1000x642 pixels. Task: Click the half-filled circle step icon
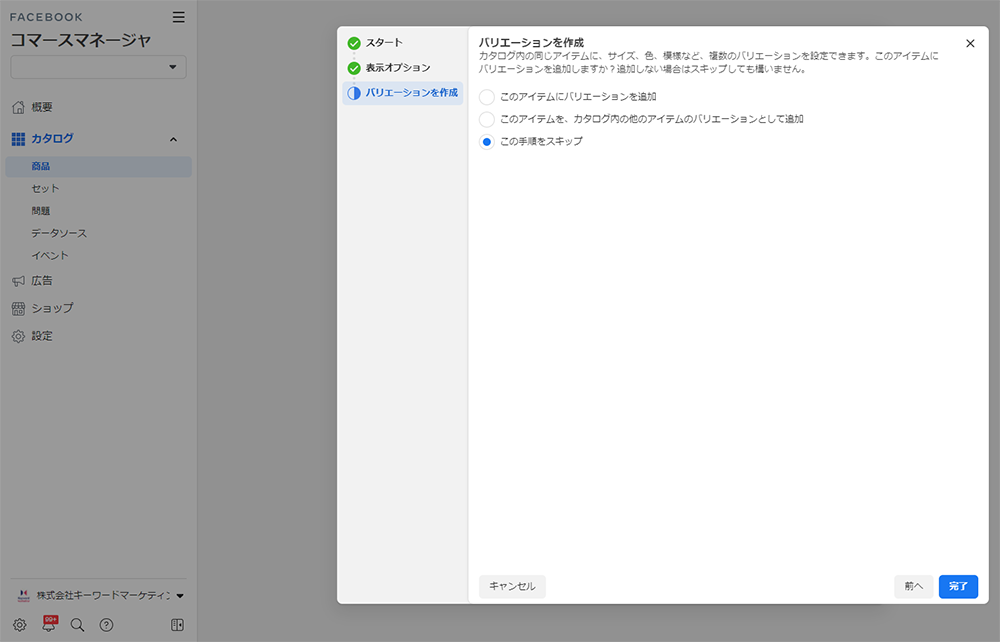(354, 93)
